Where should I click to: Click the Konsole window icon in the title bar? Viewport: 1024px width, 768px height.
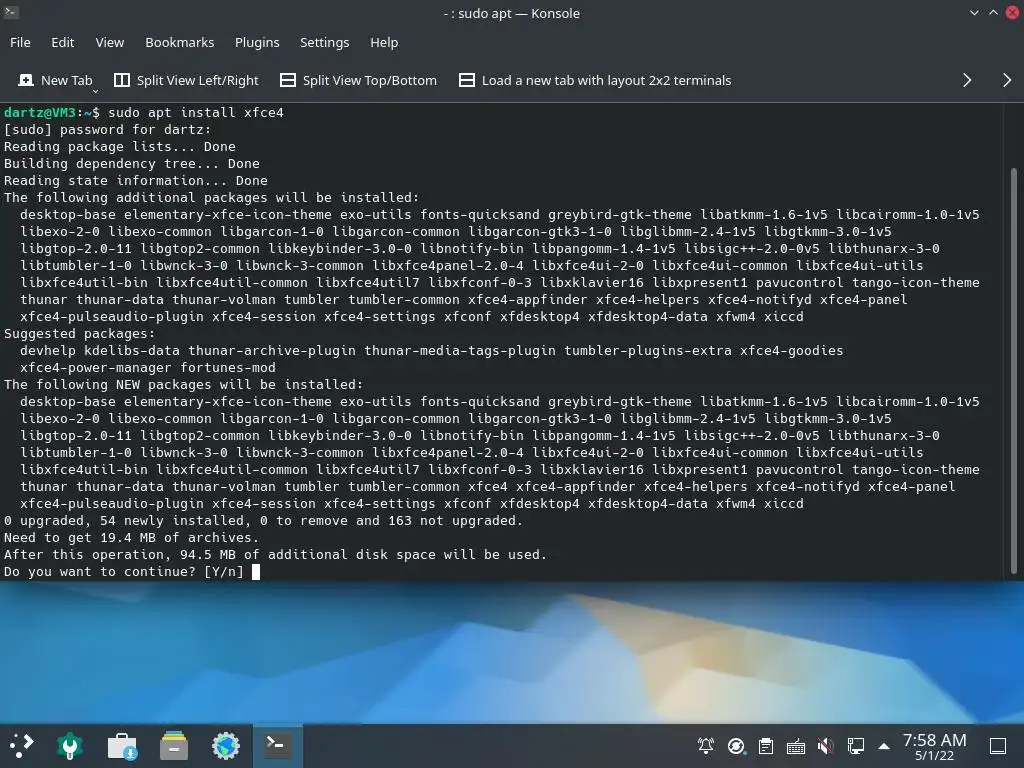point(10,12)
